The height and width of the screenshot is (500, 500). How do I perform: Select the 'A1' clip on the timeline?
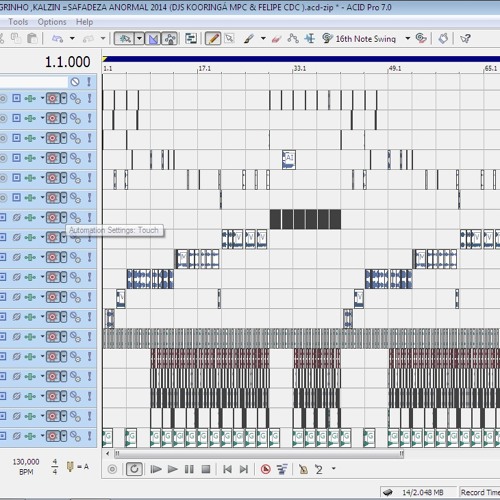[x=289, y=160]
